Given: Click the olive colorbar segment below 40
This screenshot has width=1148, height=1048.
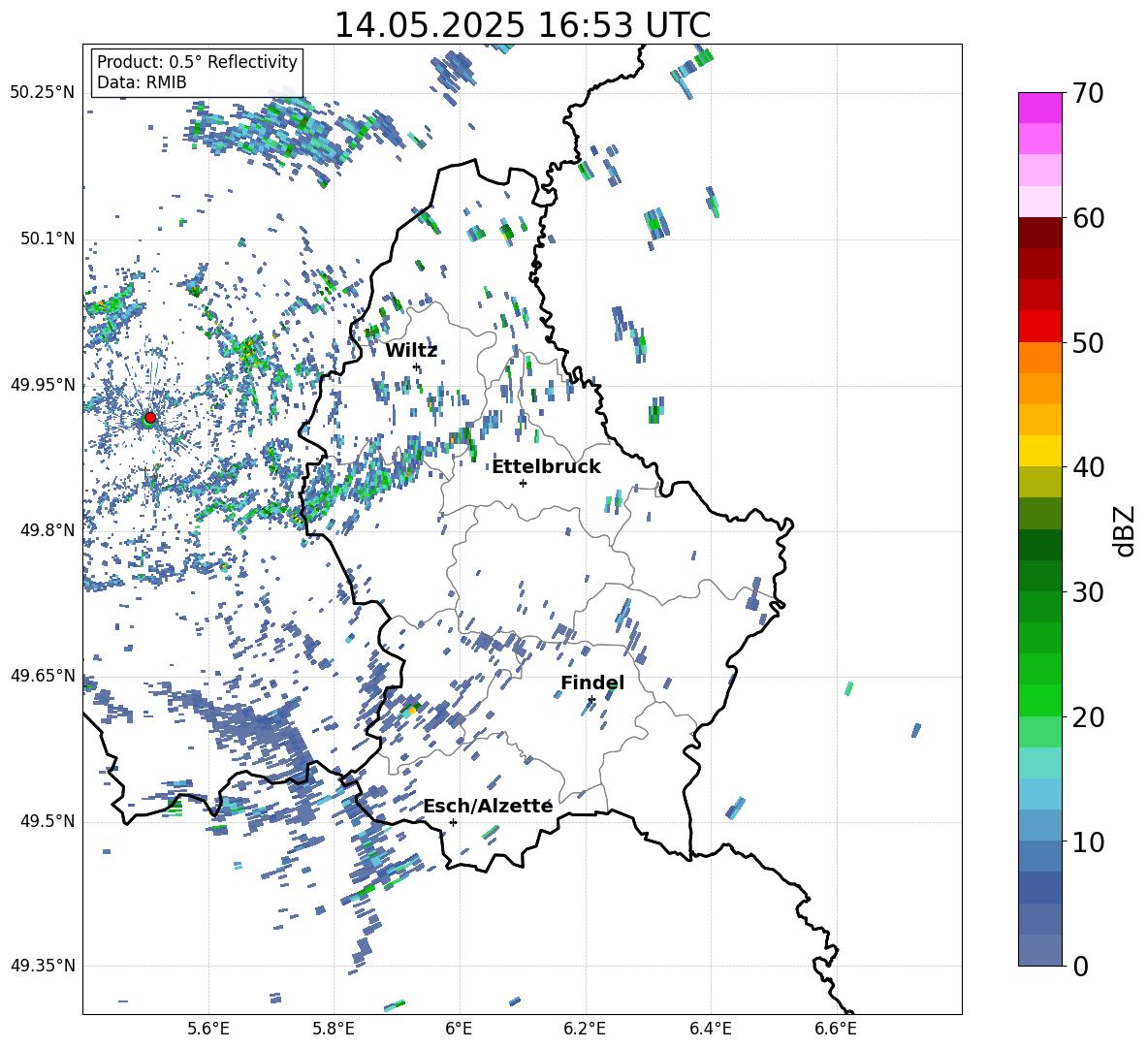Looking at the screenshot, I should [x=1039, y=482].
